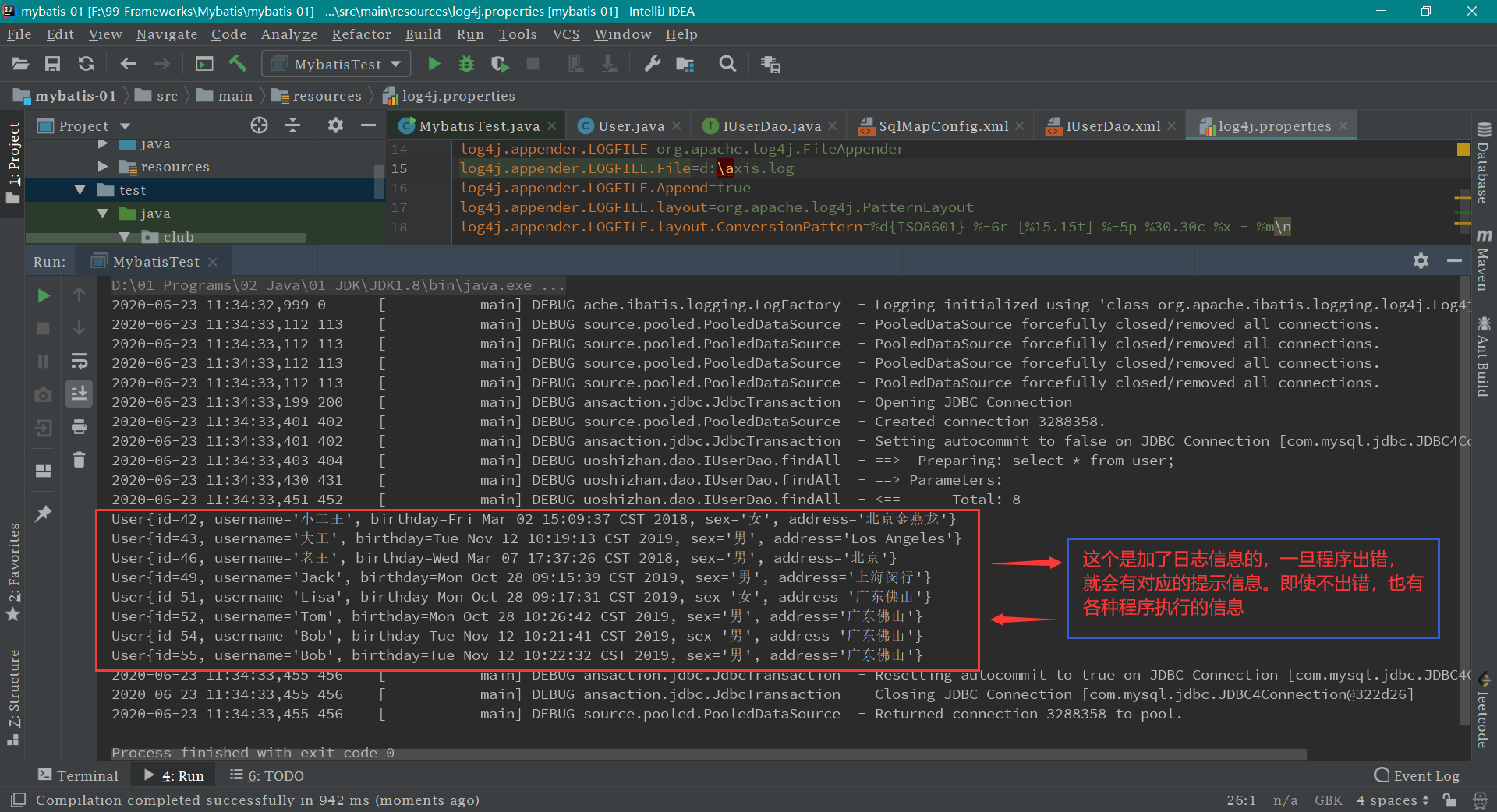Image resolution: width=1497 pixels, height=812 pixels.
Task: Toggle scroll to end in console
Action: tap(79, 394)
